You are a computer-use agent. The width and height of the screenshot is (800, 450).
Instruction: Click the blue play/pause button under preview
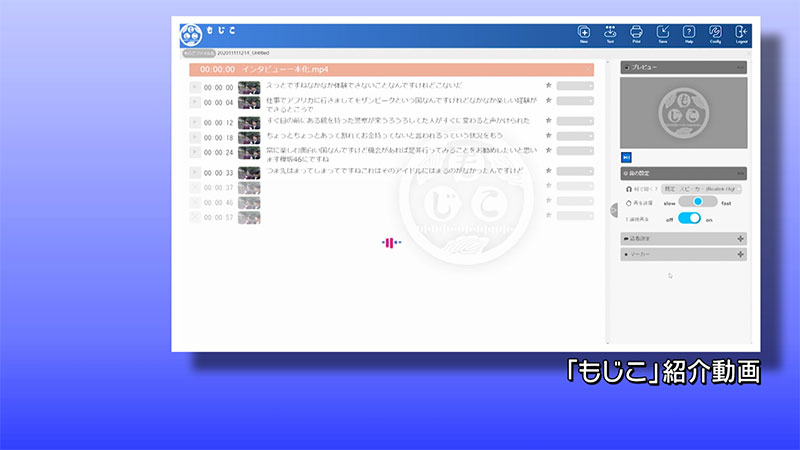pyautogui.click(x=626, y=157)
